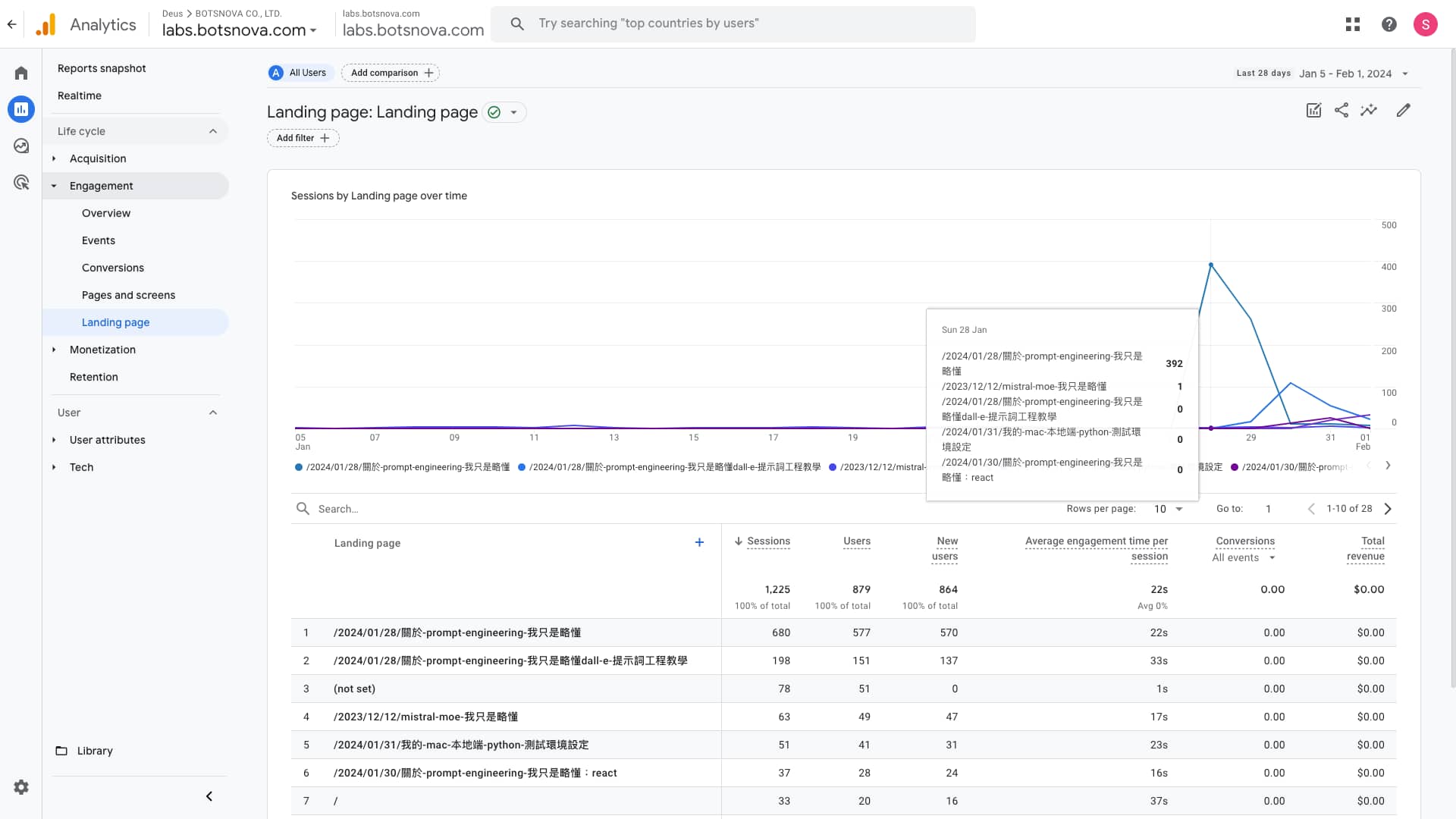Click the /2023/12/12/mistral-moe landing page row
1456x819 pixels.
[843, 717]
